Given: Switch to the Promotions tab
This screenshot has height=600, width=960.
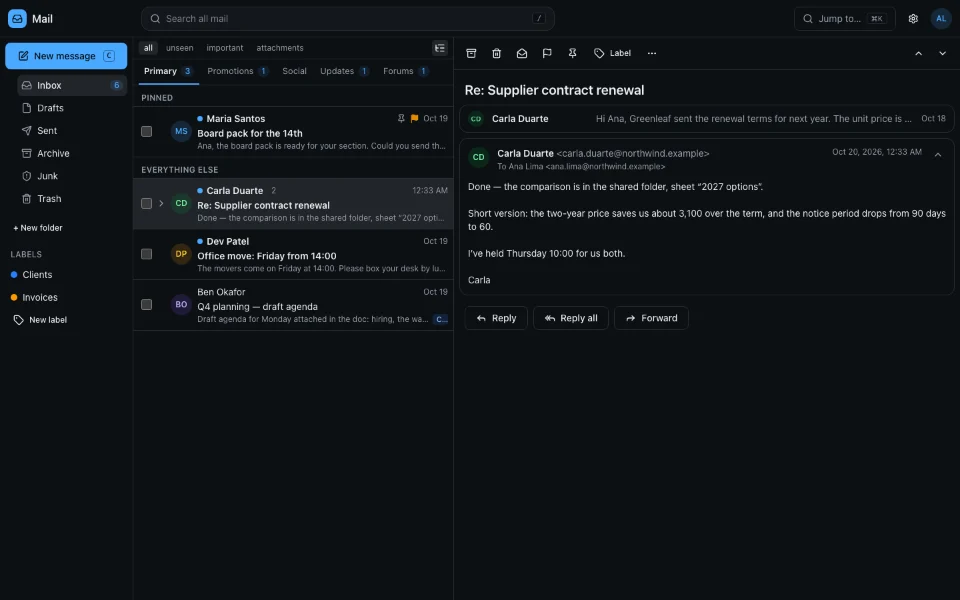Looking at the screenshot, I should click(x=238, y=71).
